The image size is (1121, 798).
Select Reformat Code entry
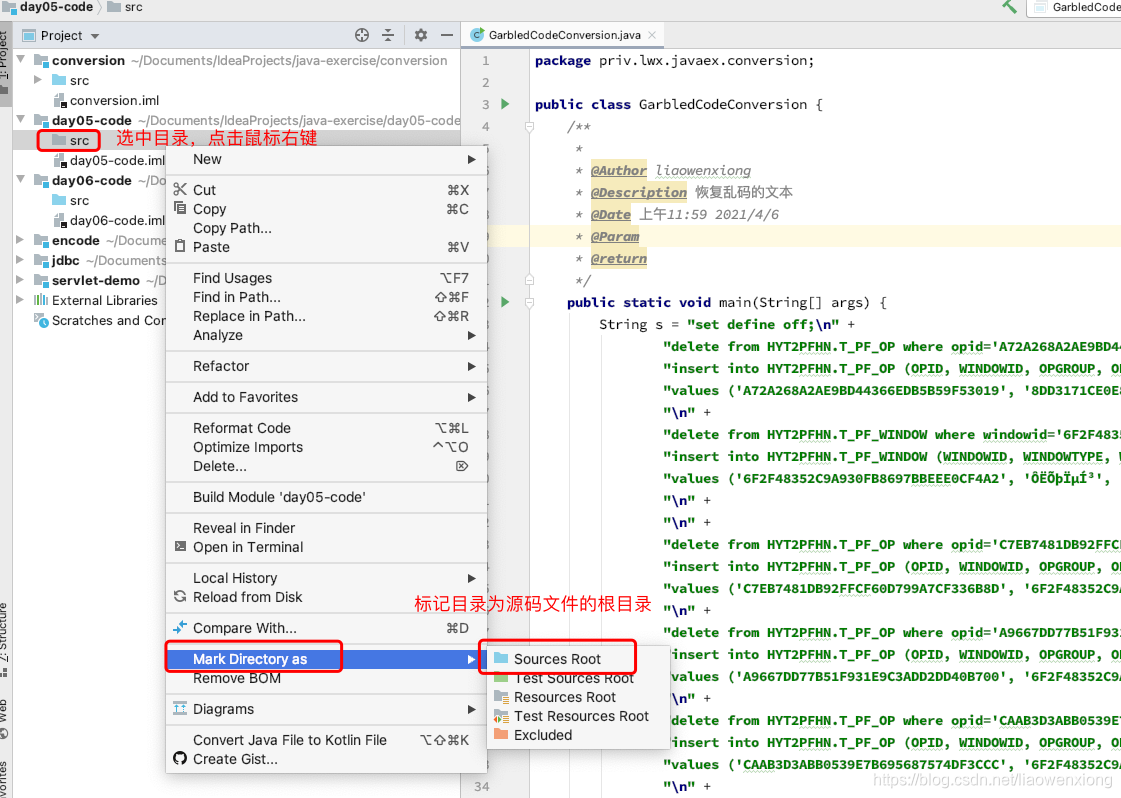tap(326, 428)
